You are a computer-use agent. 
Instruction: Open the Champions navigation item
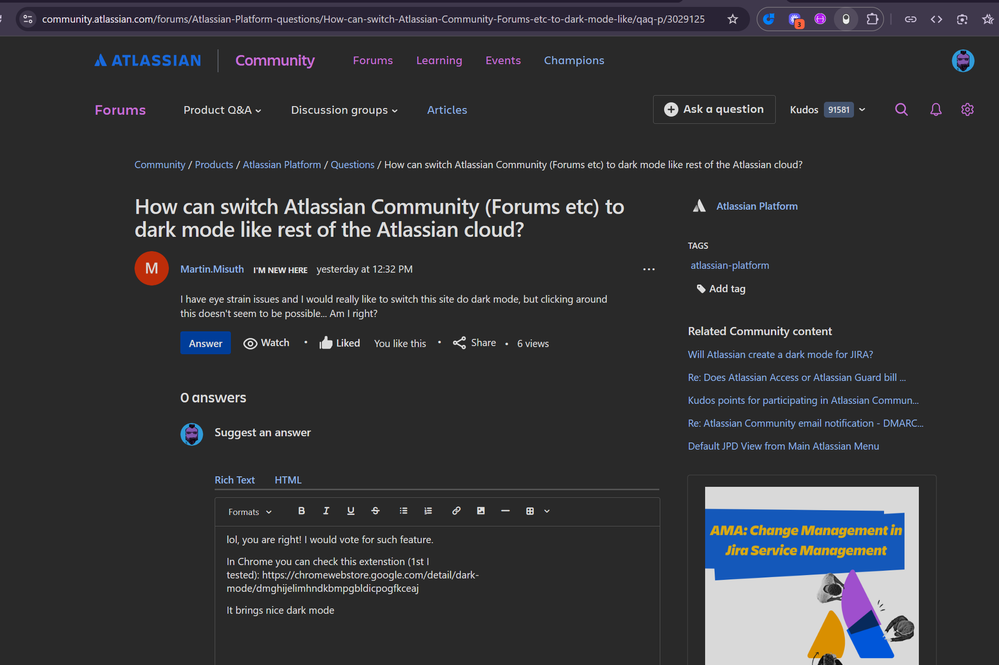[573, 61]
